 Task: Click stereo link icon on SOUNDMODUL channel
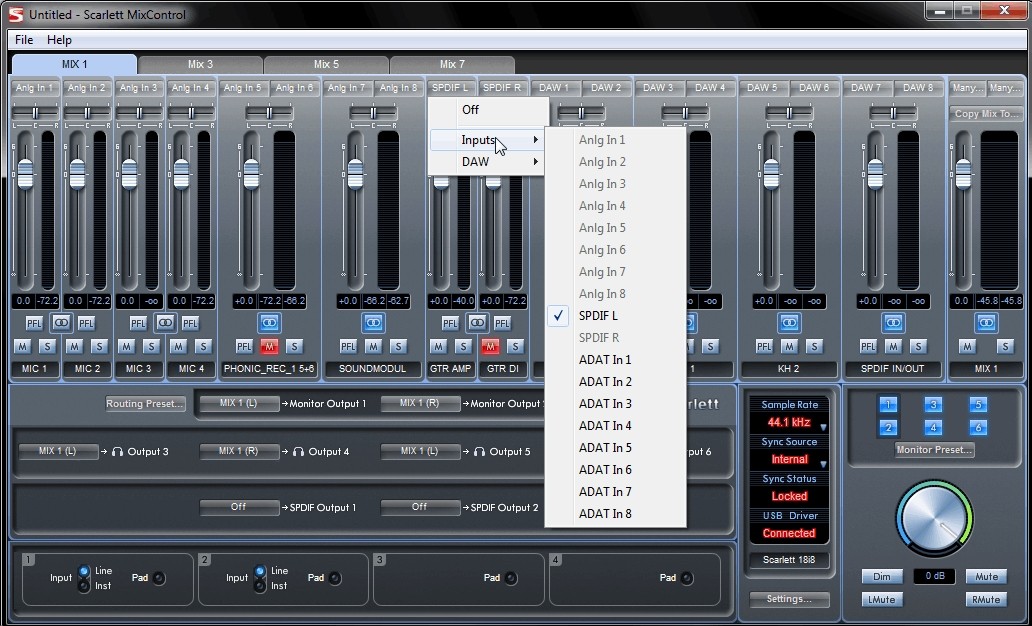click(373, 323)
